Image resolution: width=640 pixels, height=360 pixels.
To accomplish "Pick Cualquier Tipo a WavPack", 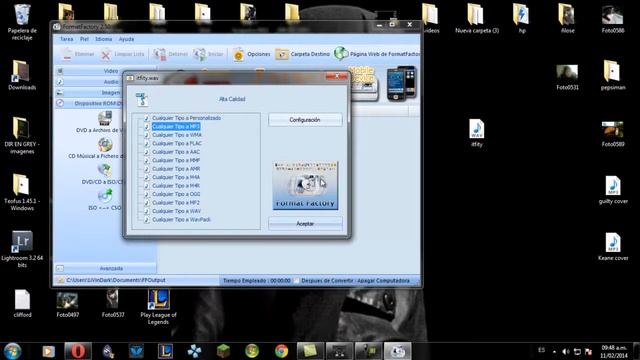I will (181, 220).
